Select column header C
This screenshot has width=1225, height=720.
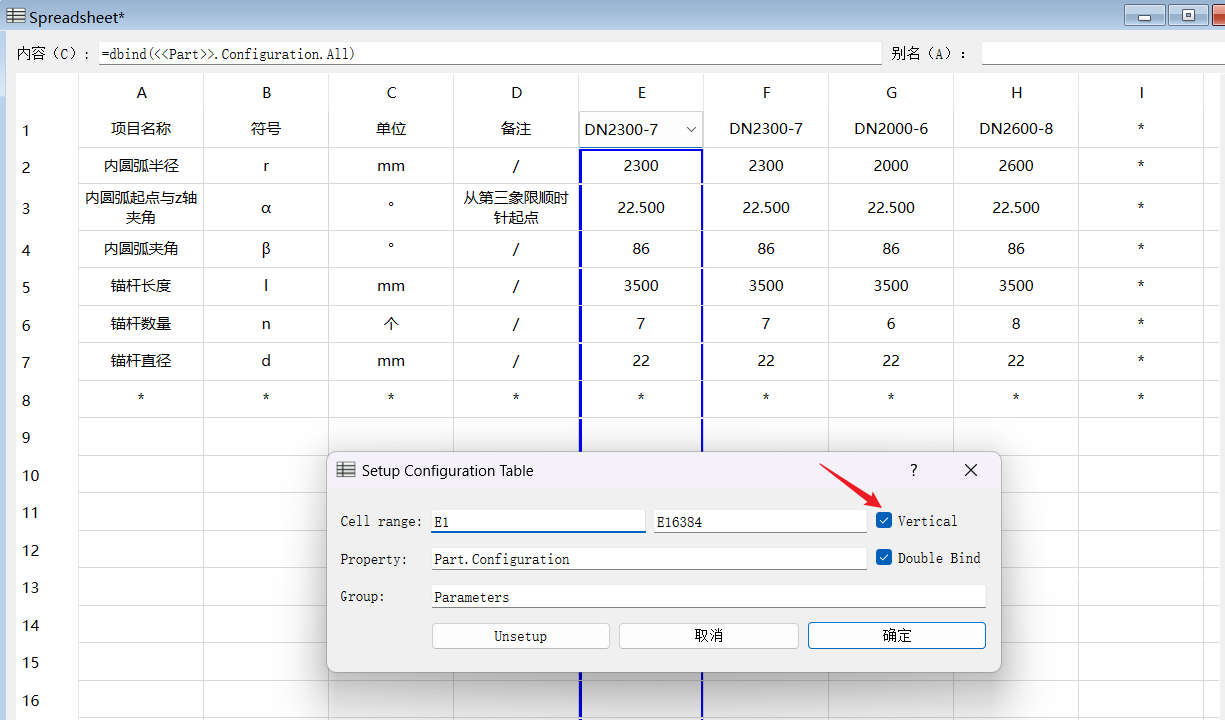(391, 93)
